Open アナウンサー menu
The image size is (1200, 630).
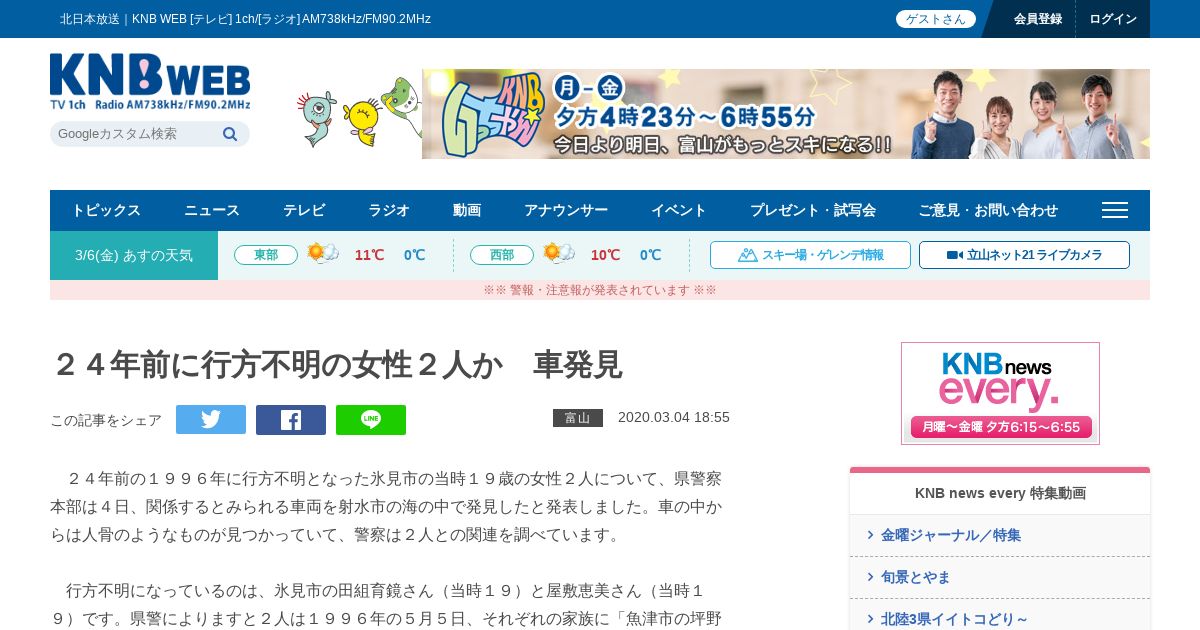pos(566,210)
